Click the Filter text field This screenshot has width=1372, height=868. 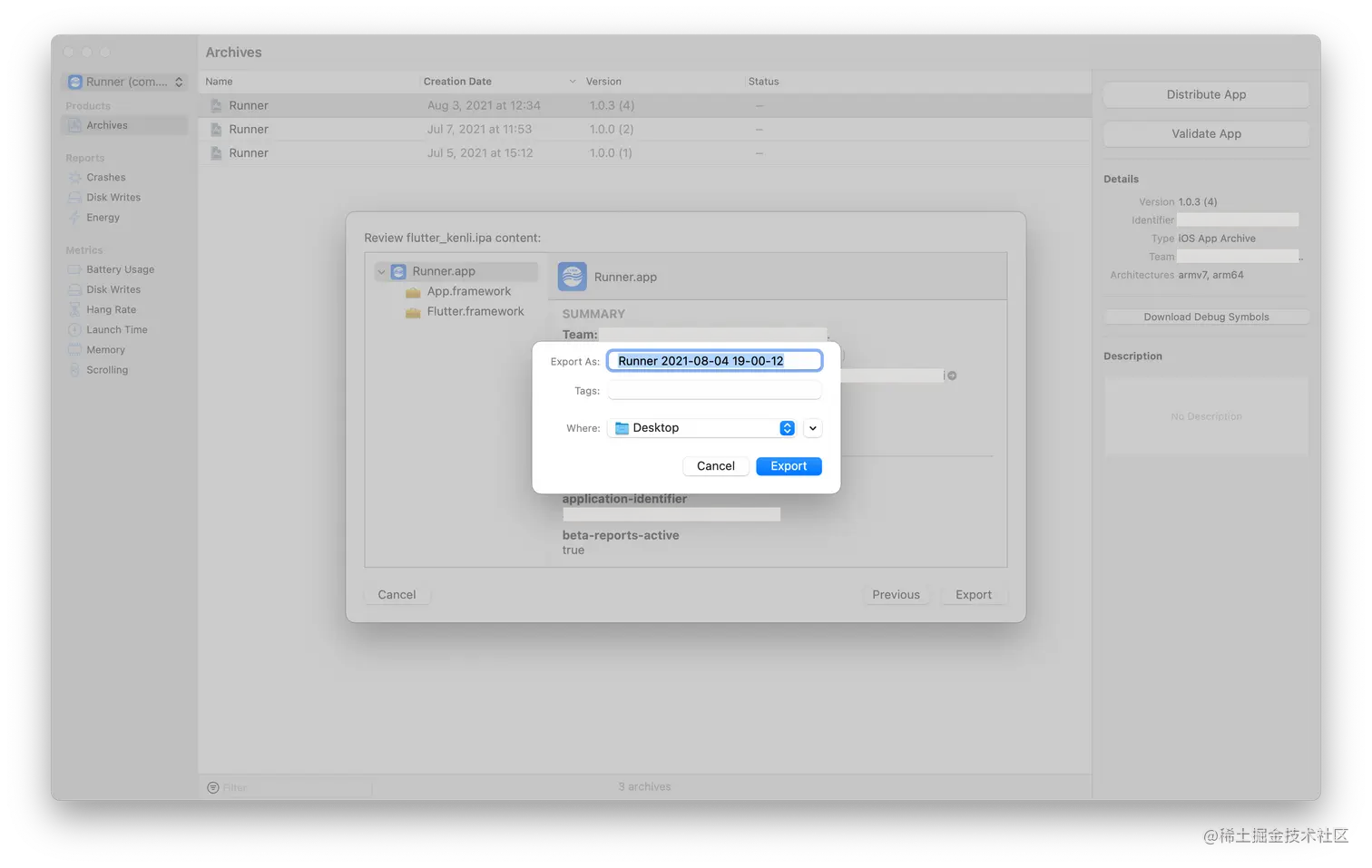tap(296, 787)
